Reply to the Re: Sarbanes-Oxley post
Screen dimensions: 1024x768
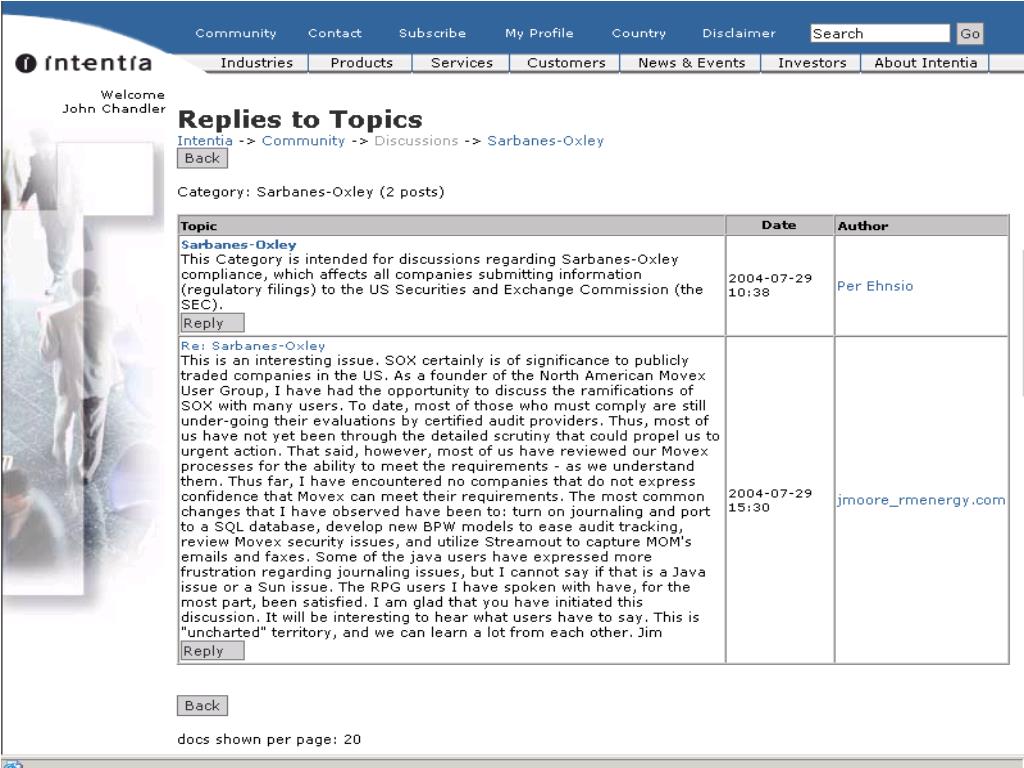212,650
